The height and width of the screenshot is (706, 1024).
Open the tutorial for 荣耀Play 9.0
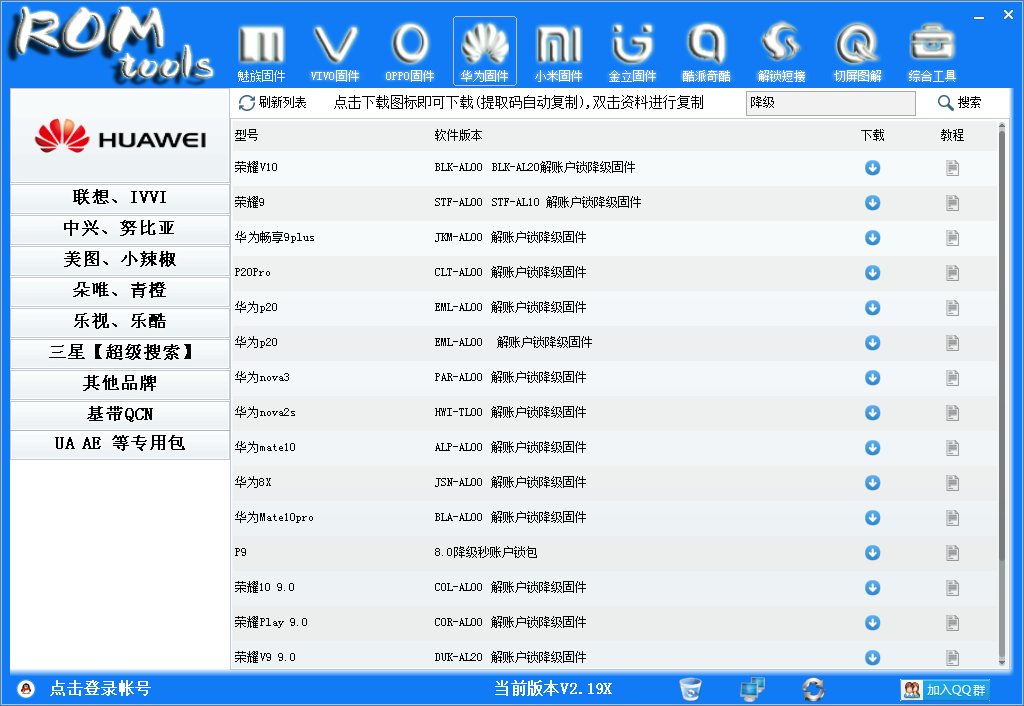pyautogui.click(x=953, y=622)
